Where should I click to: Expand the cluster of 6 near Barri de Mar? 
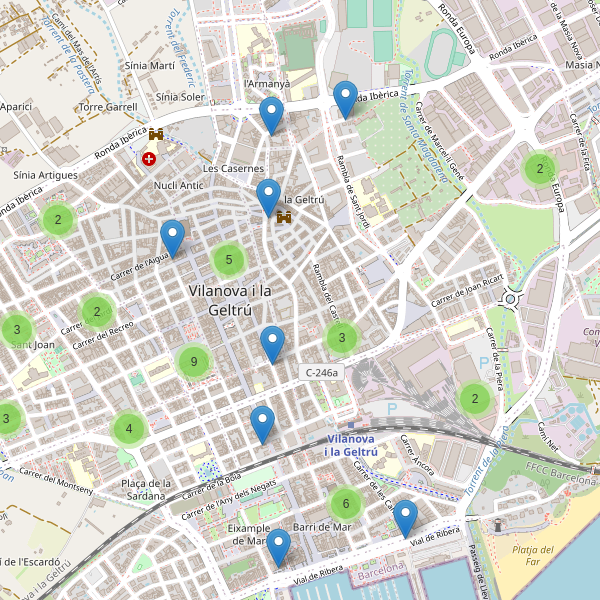click(x=346, y=504)
